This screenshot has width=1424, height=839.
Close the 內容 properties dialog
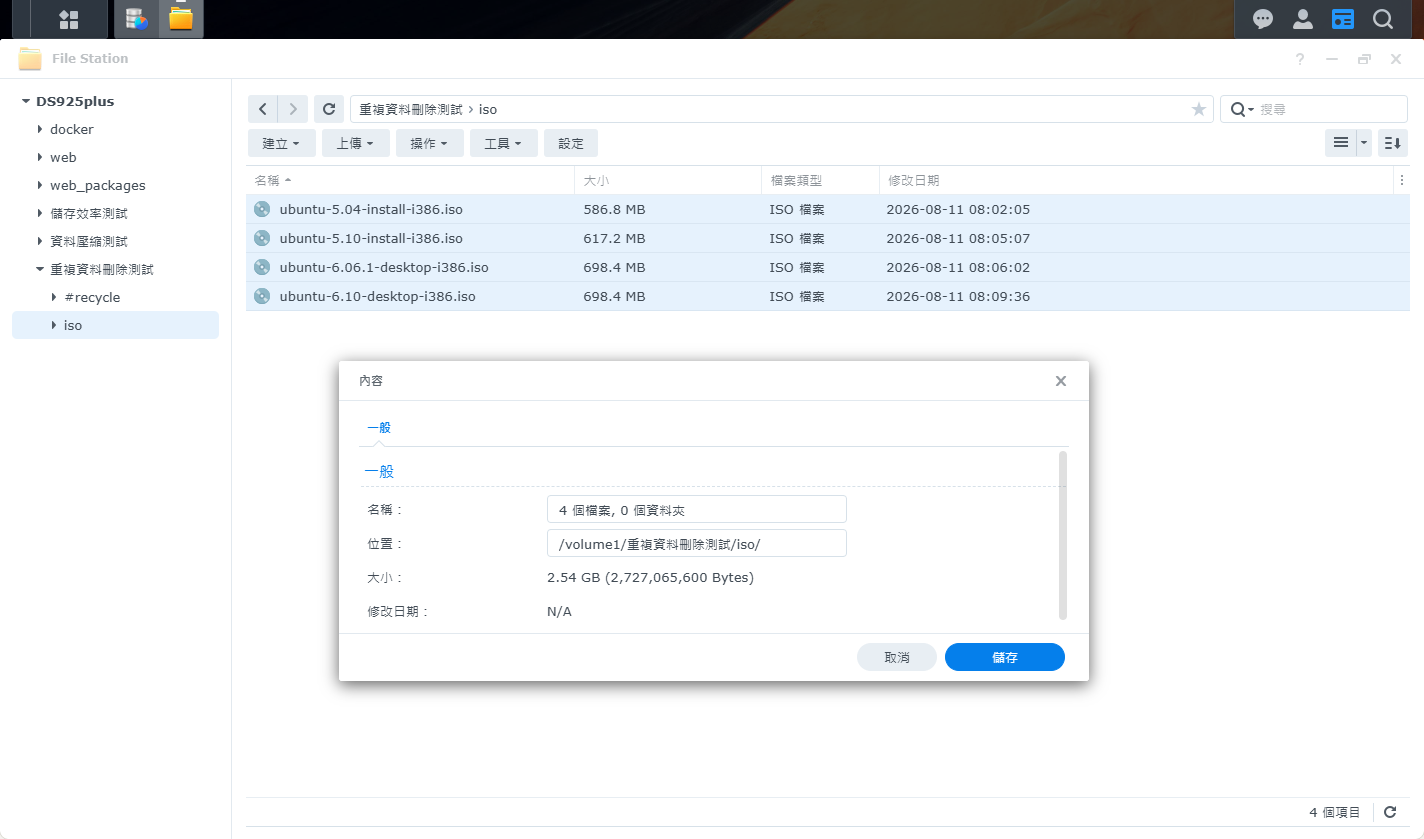[x=1061, y=381]
